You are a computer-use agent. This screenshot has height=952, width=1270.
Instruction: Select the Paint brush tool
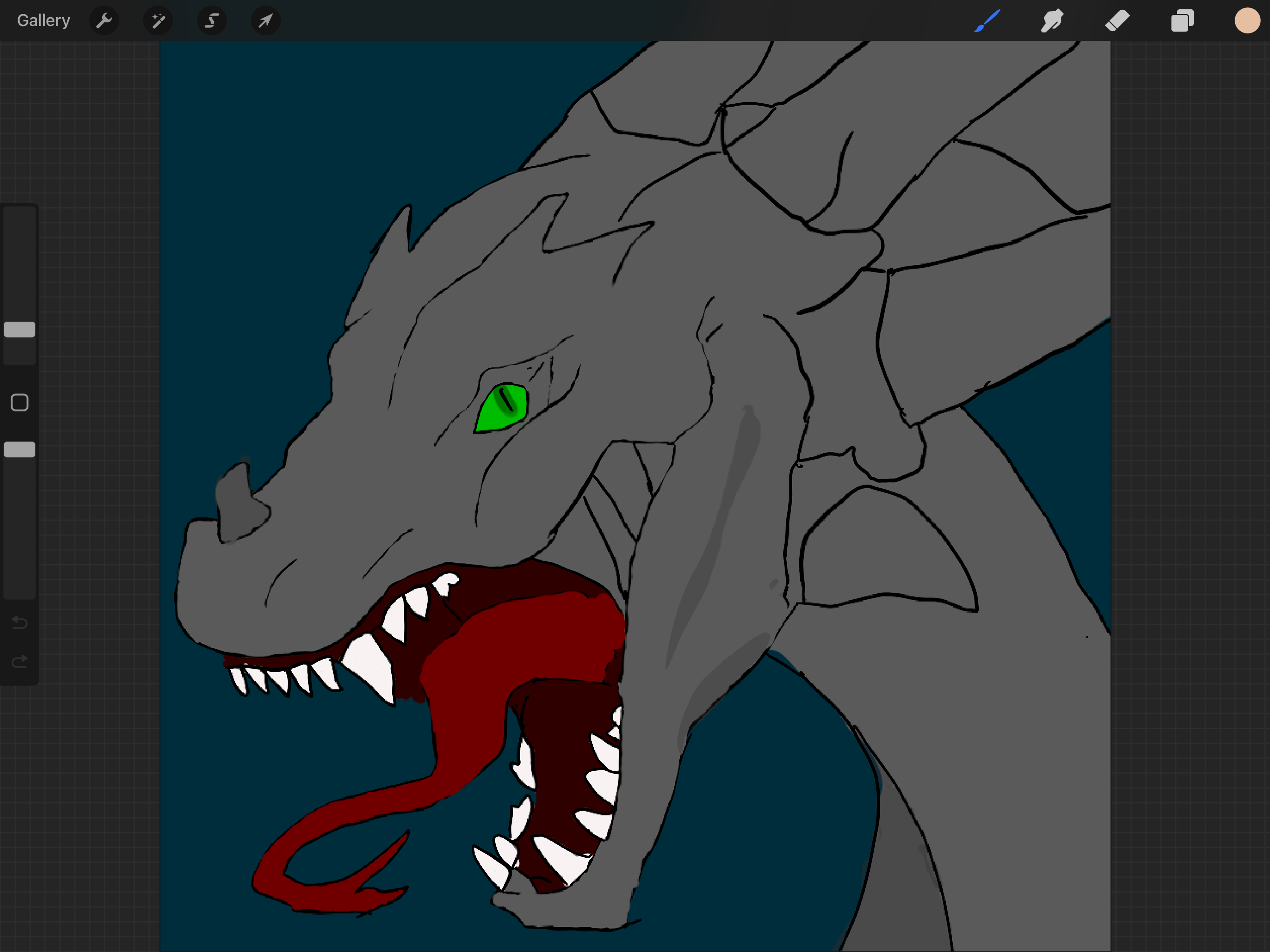[987, 20]
